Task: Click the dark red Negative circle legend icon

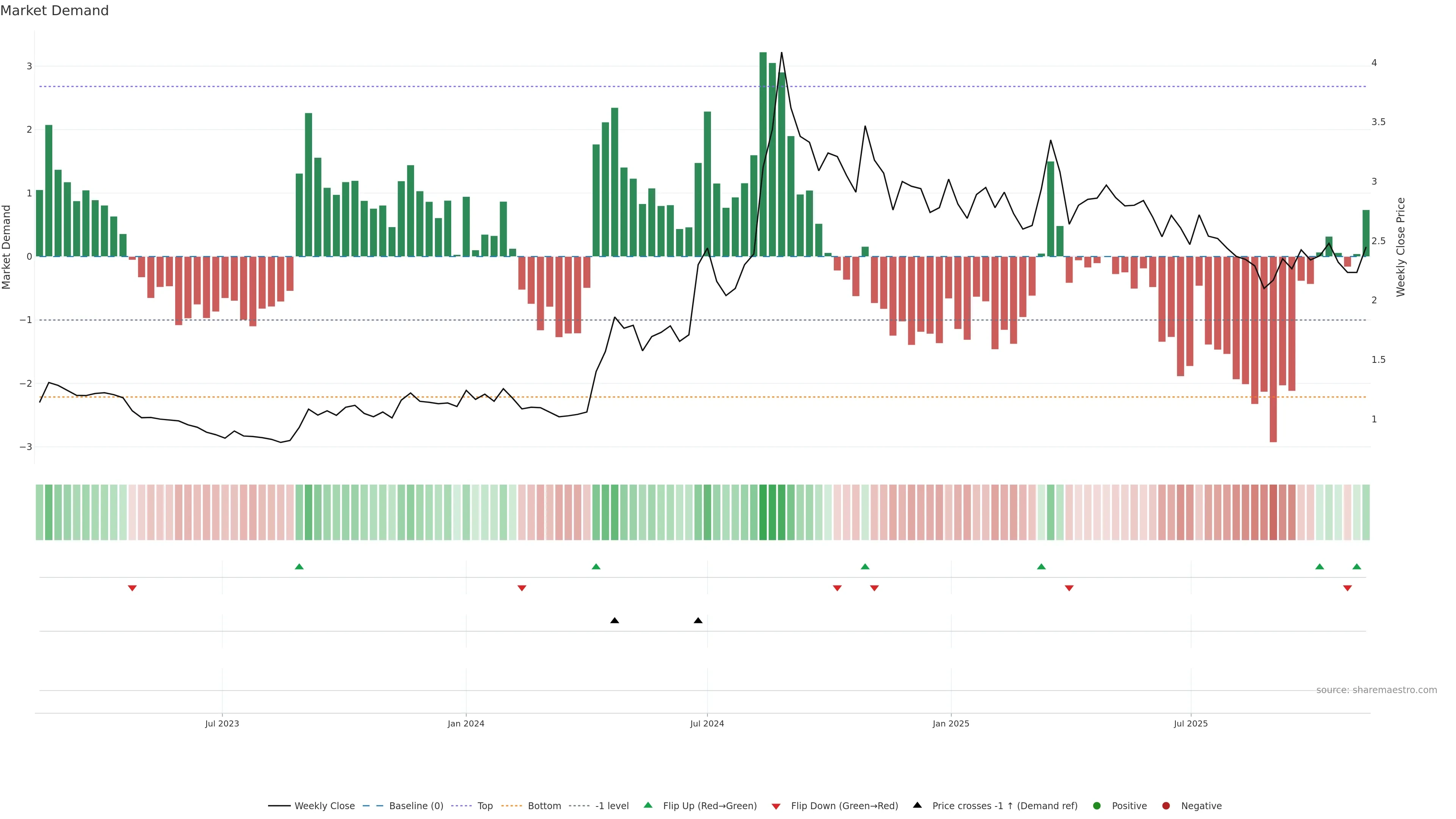Action: [x=1166, y=805]
